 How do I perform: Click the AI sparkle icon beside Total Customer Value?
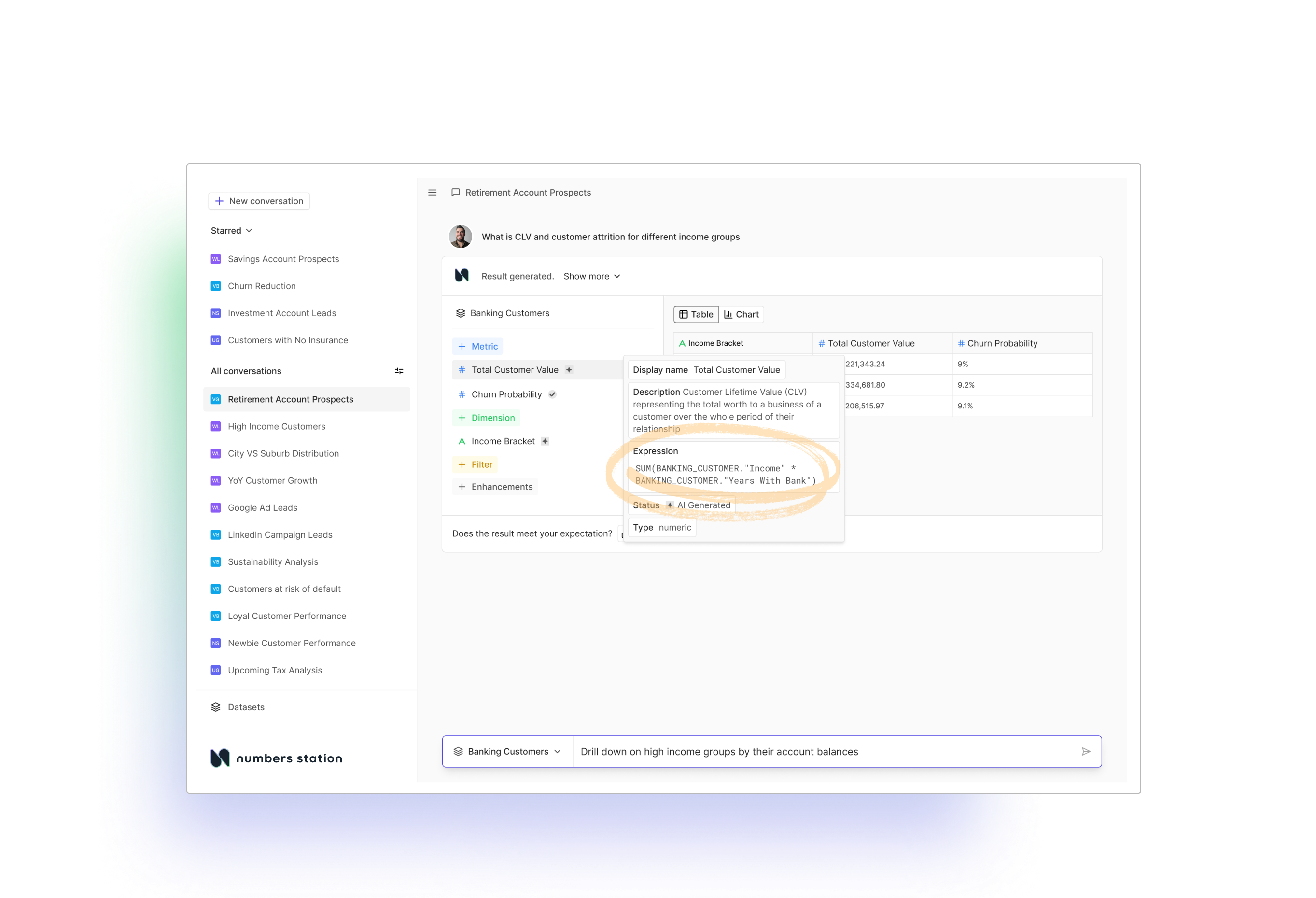click(x=569, y=370)
